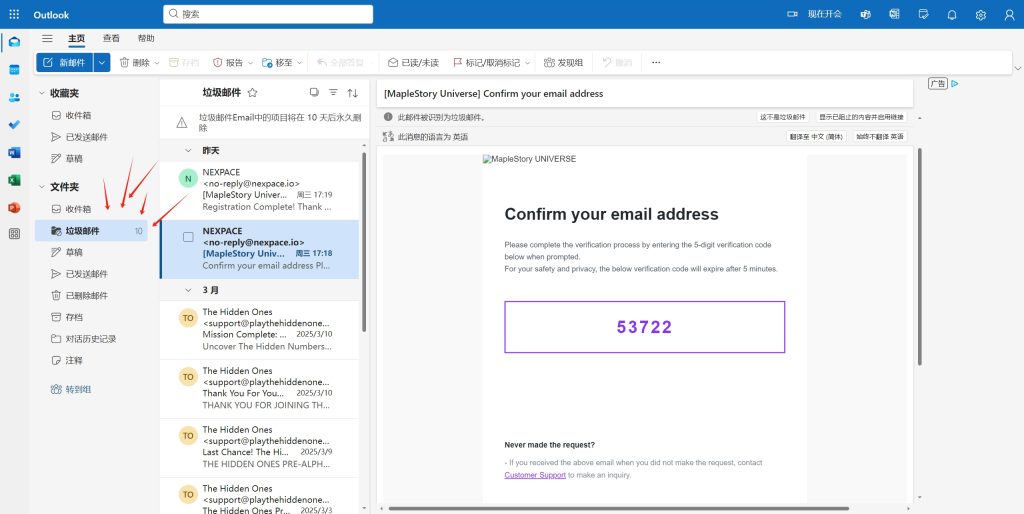1024x514 pixels.
Task: Open the filter icon in message list
Action: (x=333, y=93)
